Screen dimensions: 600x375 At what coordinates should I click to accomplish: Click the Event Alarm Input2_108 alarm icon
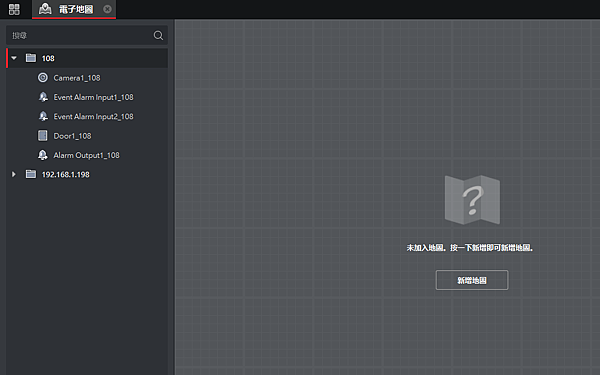pos(43,116)
